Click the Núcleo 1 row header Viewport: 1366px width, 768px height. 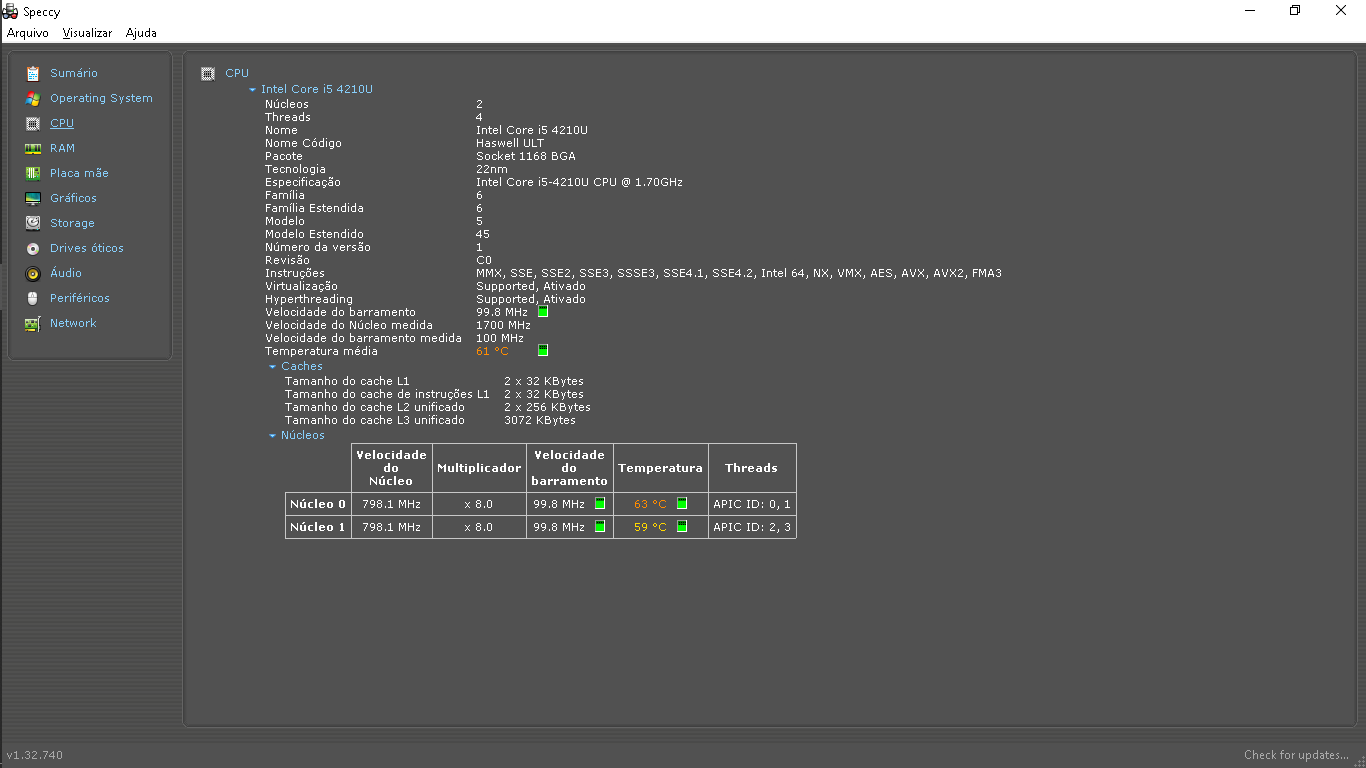(x=318, y=527)
